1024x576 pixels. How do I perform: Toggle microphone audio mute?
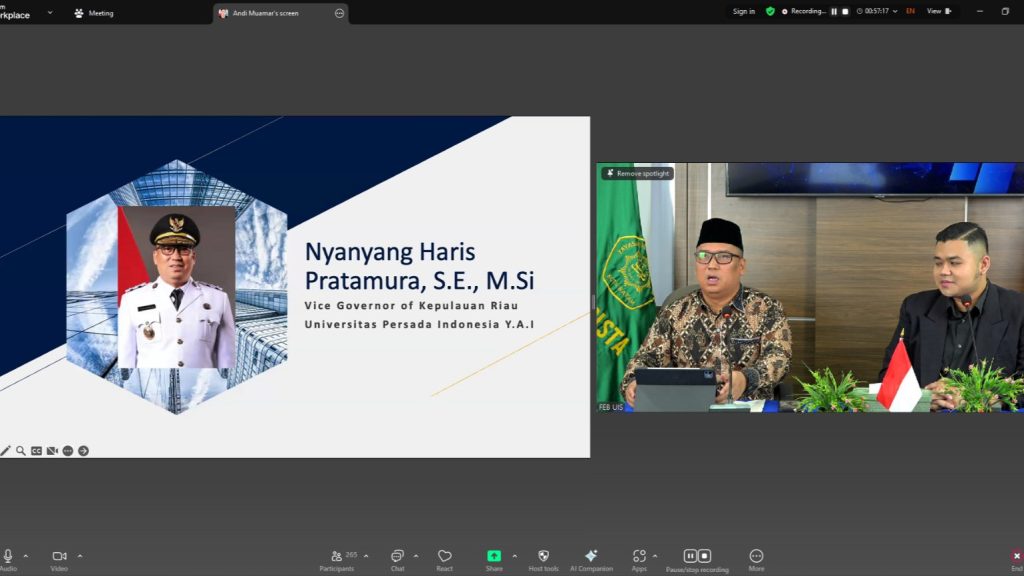point(8,556)
